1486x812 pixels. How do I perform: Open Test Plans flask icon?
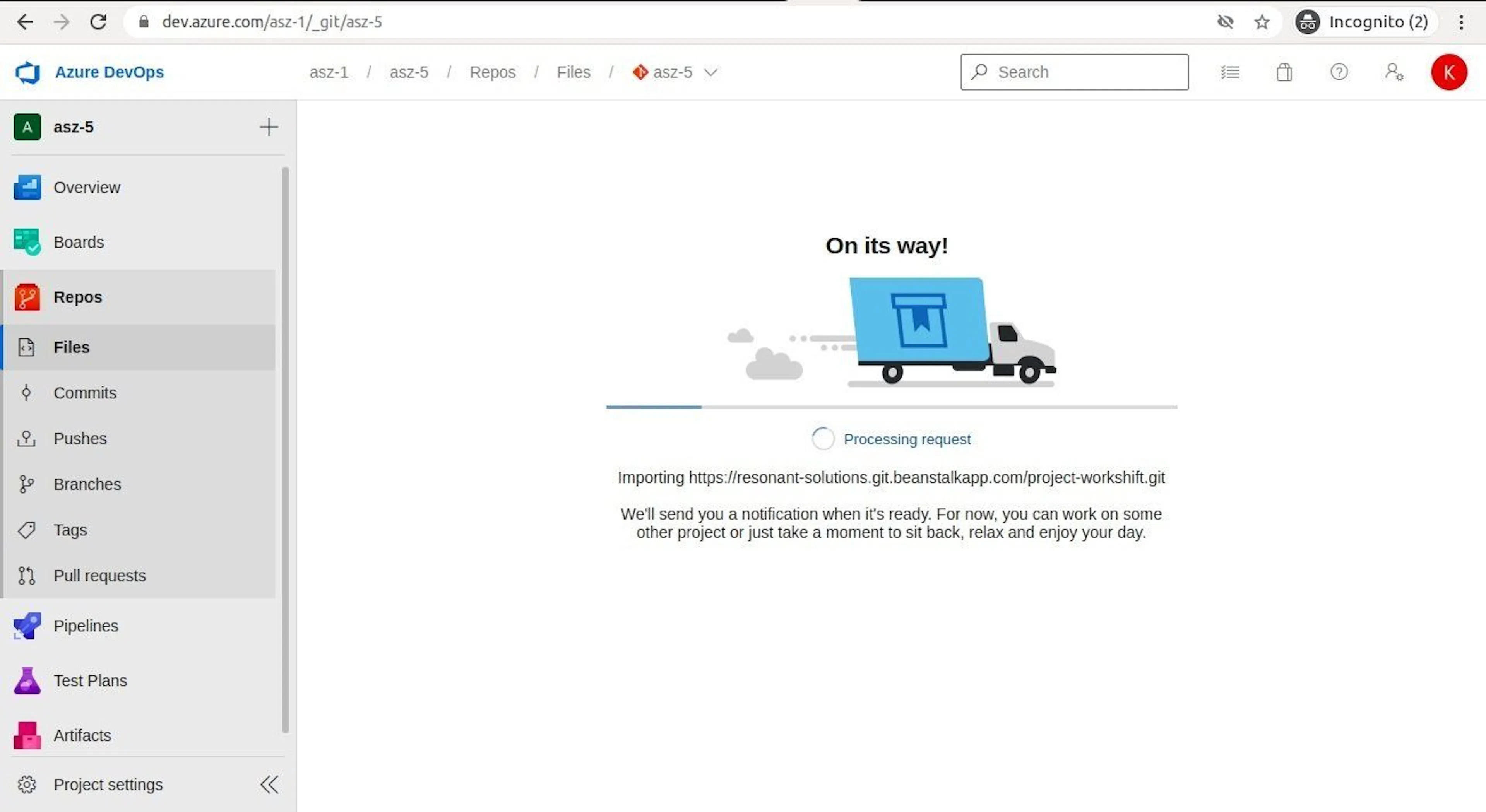coord(27,680)
